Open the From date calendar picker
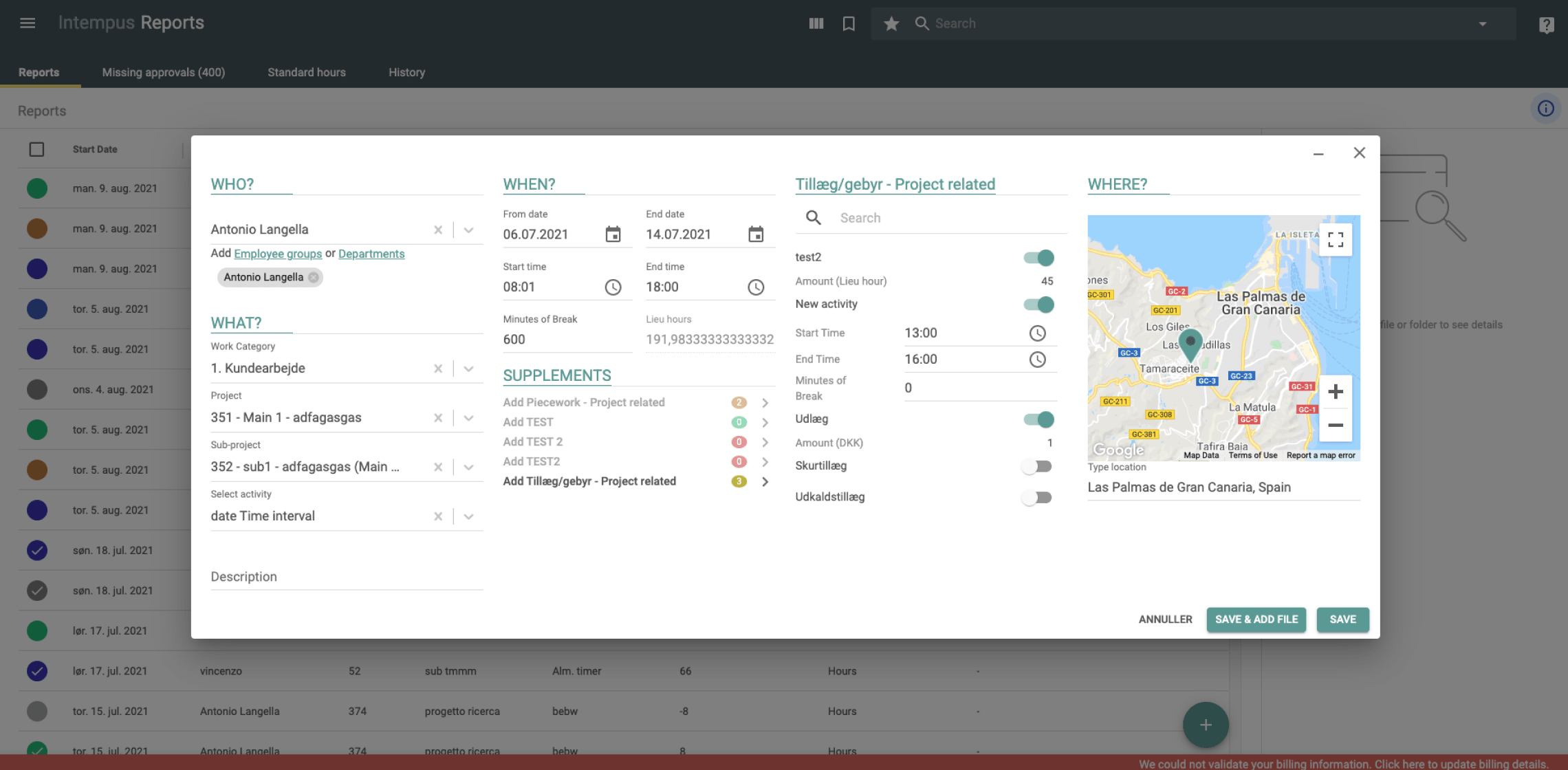Viewport: 1568px width, 770px height. point(613,234)
